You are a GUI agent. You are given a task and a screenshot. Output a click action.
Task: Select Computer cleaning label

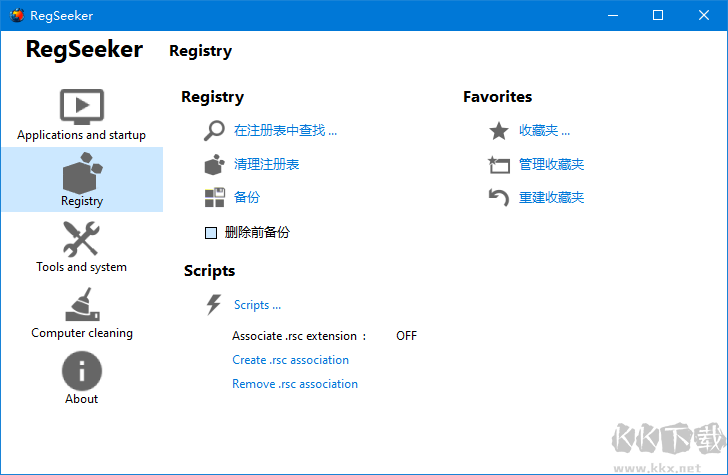click(82, 333)
